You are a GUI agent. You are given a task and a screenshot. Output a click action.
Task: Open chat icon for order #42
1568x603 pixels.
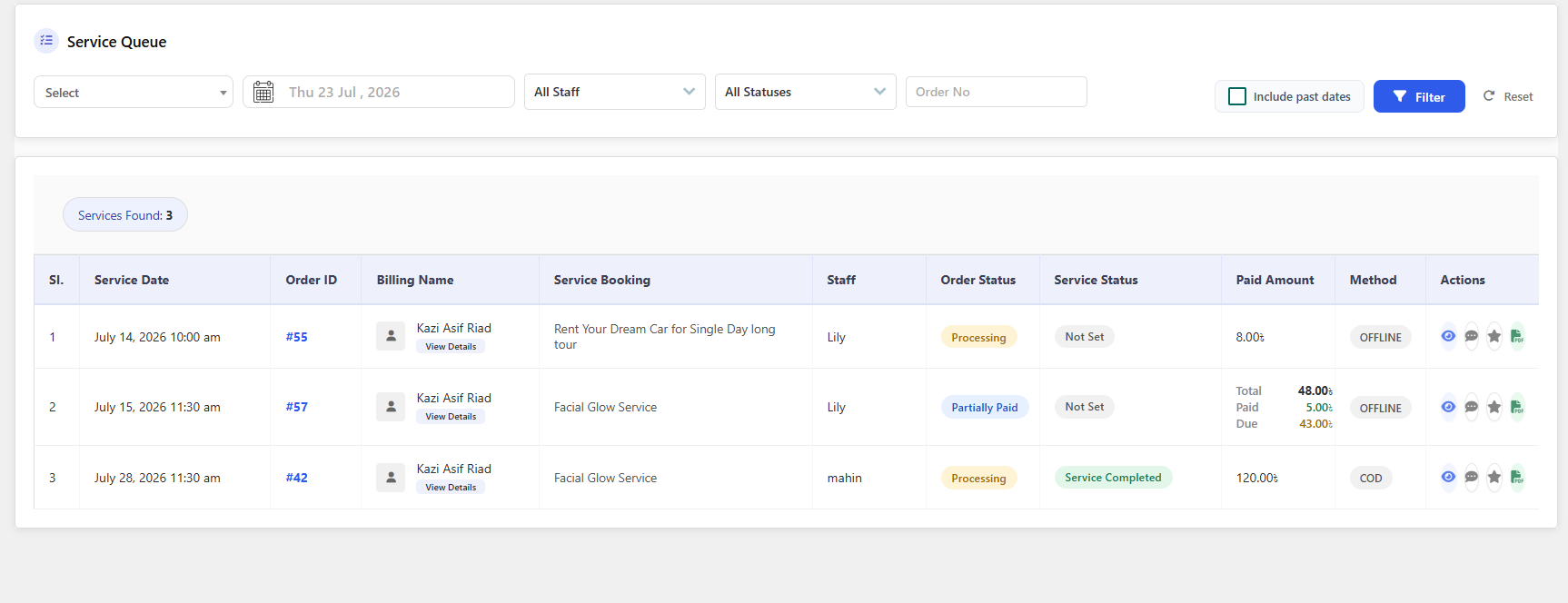tap(1471, 477)
